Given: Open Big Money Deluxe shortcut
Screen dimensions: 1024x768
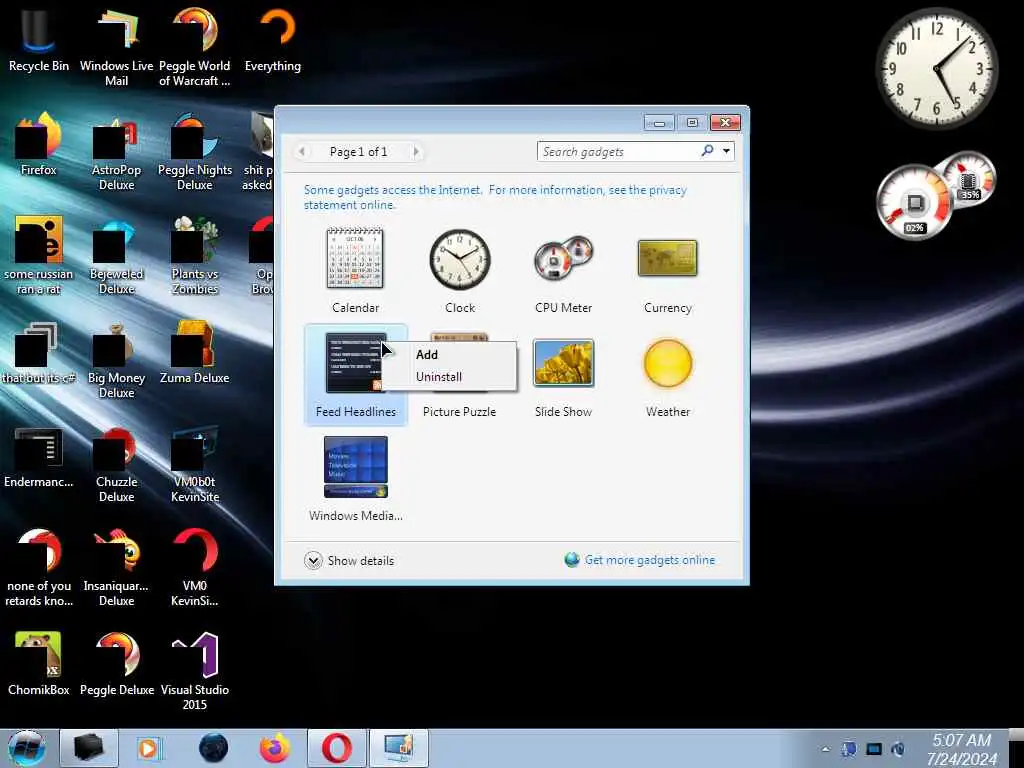Looking at the screenshot, I should pyautogui.click(x=116, y=359).
